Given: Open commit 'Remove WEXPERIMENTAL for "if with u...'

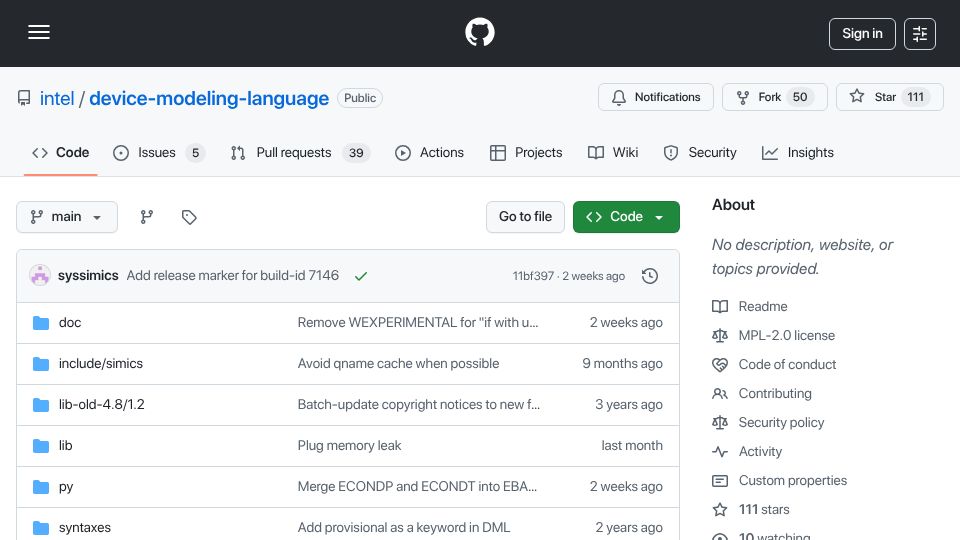Looking at the screenshot, I should (418, 323).
